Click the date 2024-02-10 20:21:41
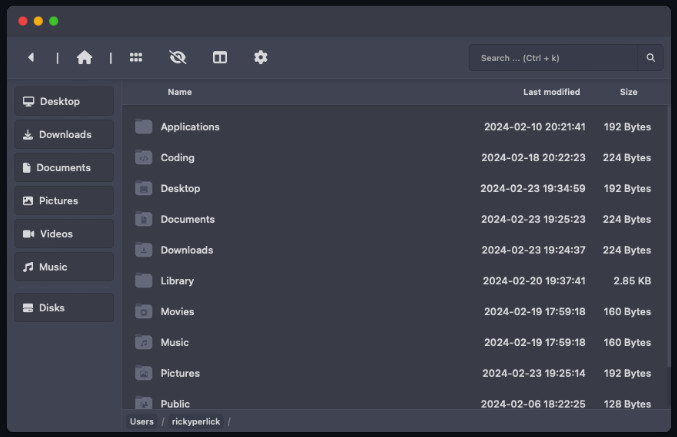The width and height of the screenshot is (677, 437). (x=535, y=127)
